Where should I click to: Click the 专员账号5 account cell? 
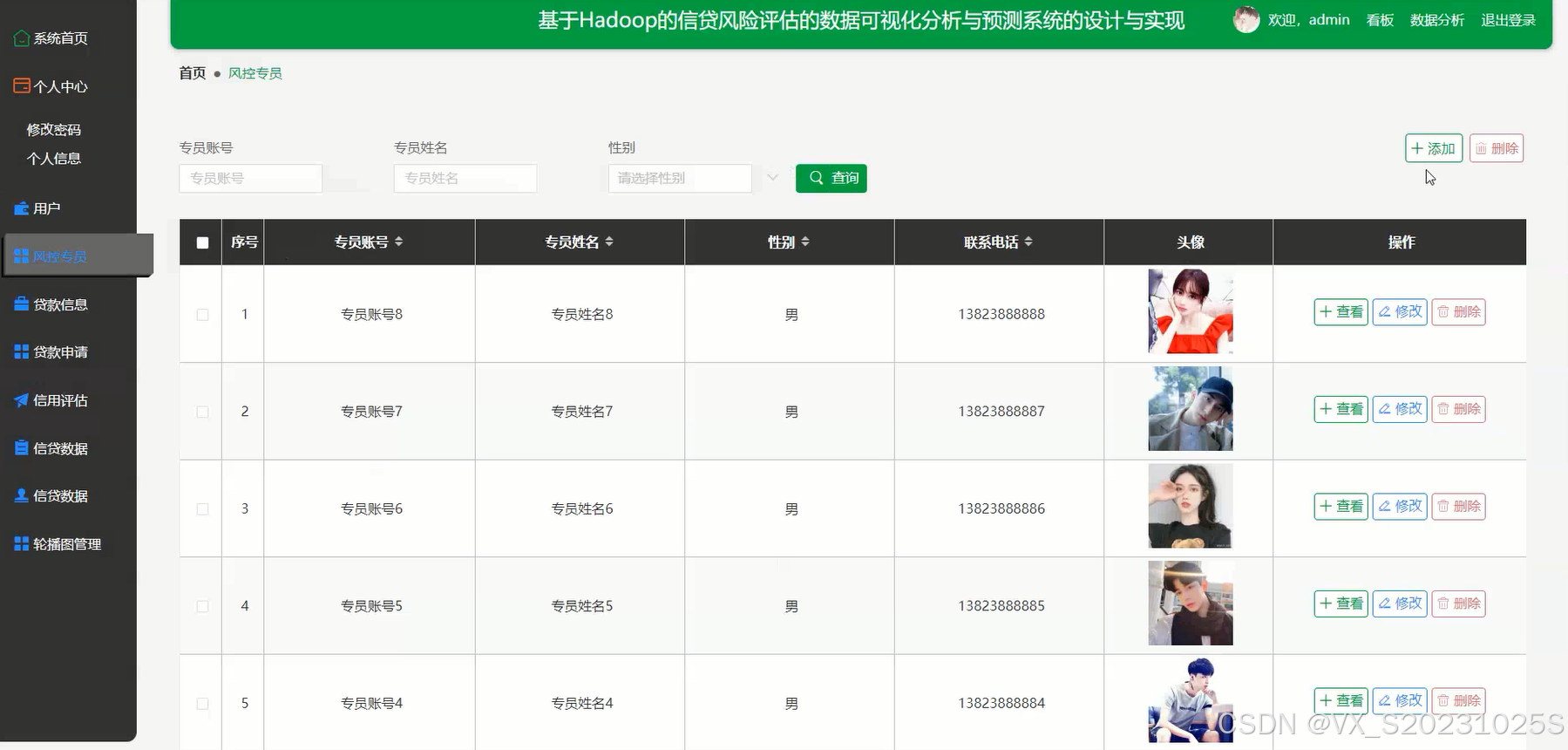371,606
